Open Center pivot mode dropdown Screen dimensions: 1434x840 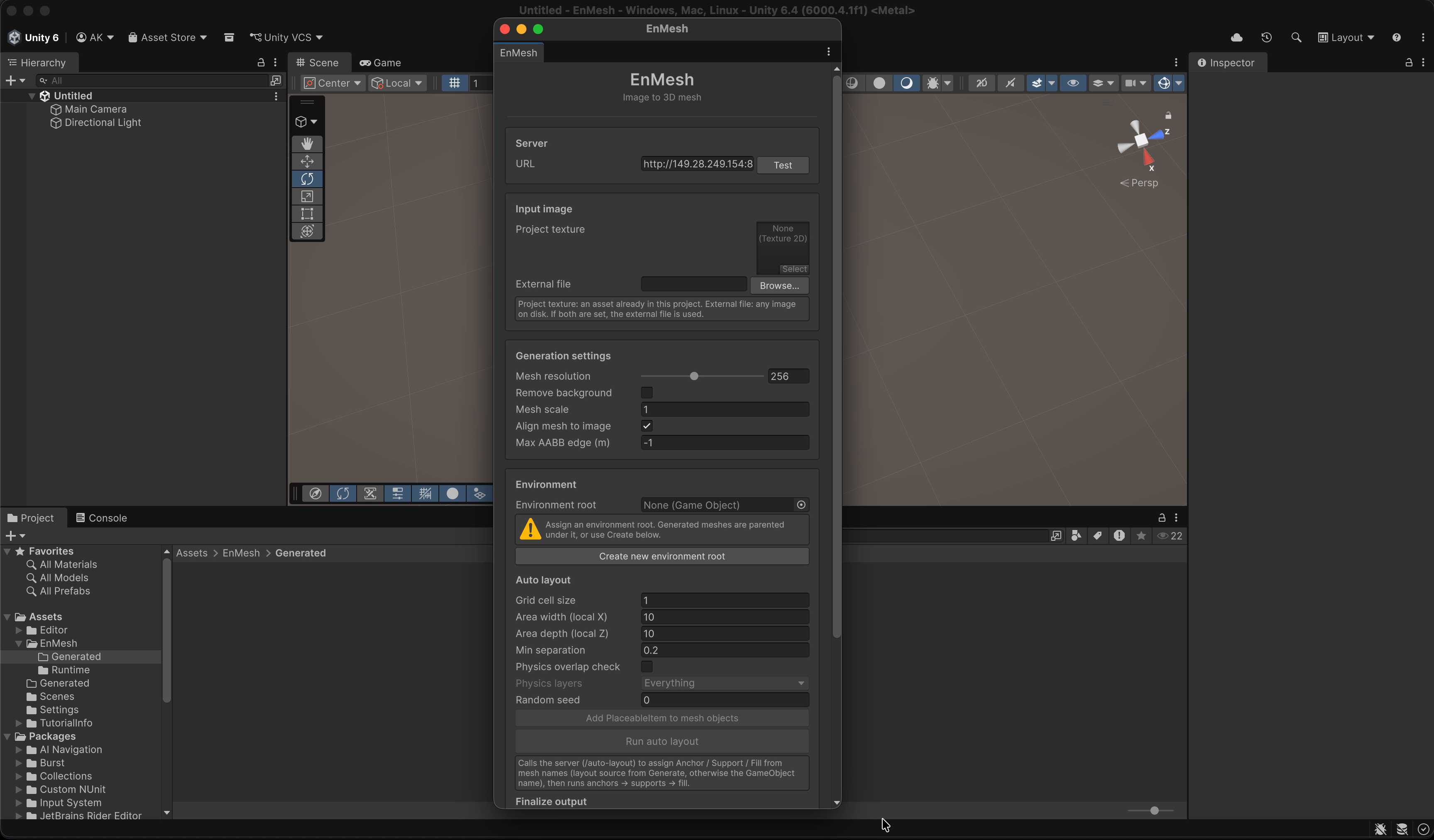click(333, 83)
